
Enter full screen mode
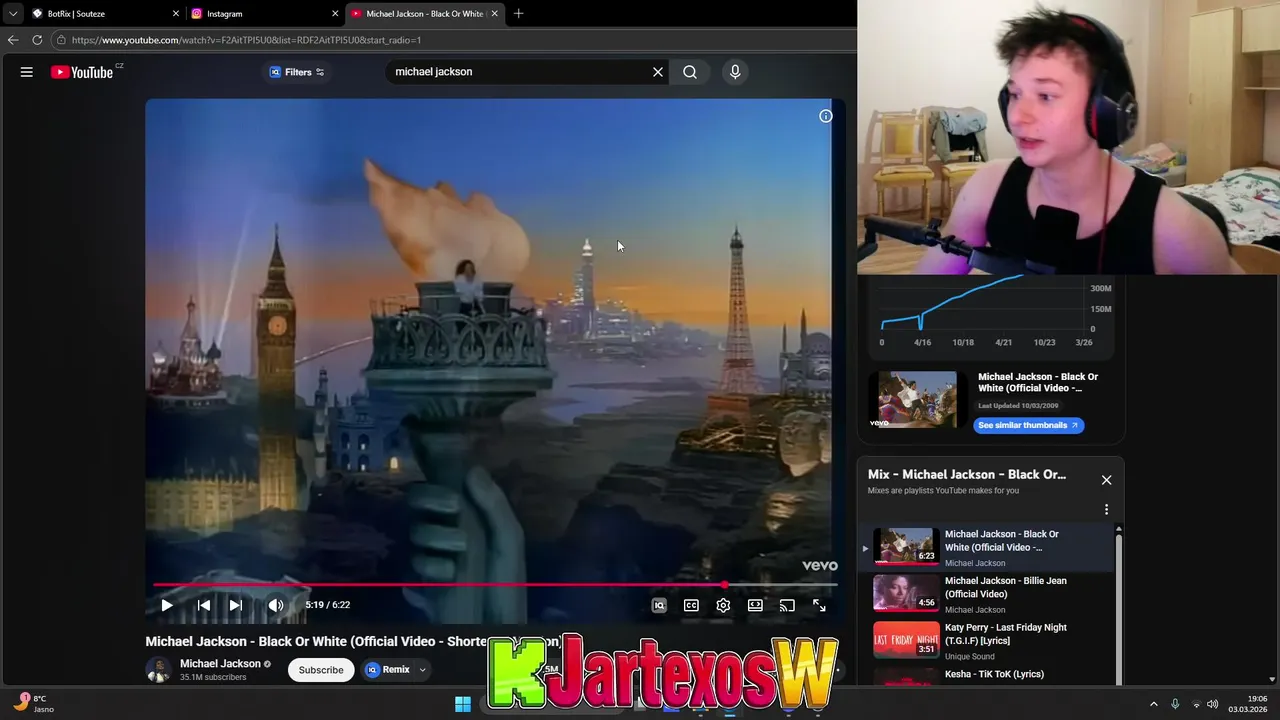pyautogui.click(x=819, y=605)
